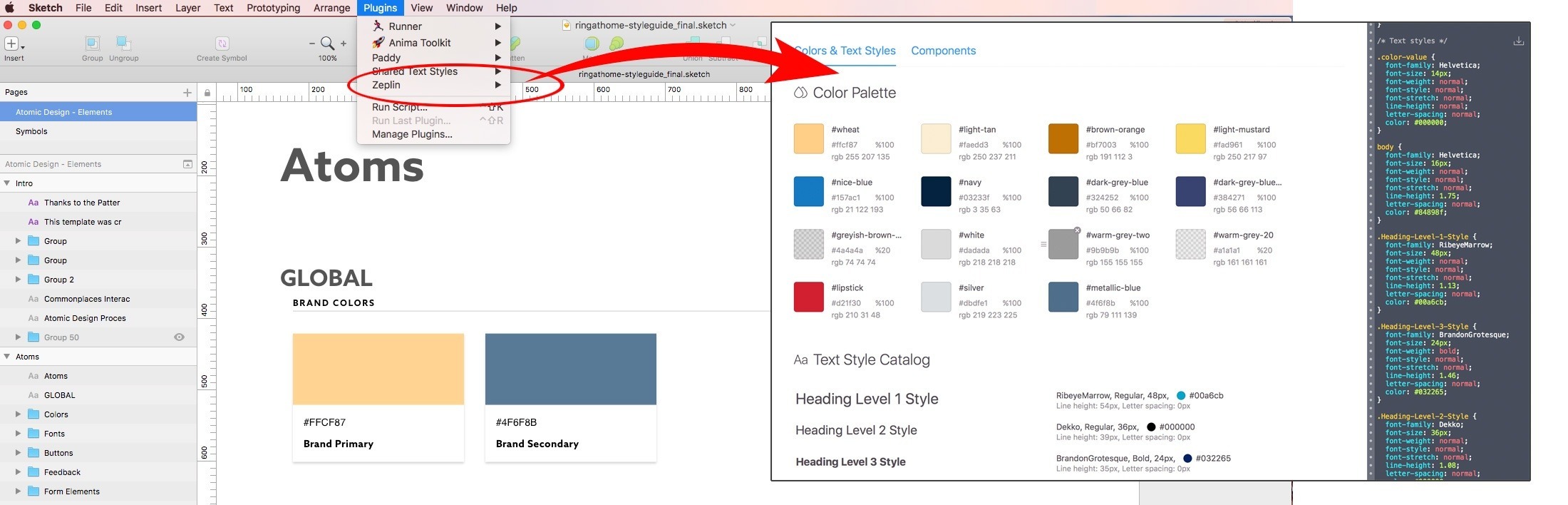Click the Insert plus toolbar button
Screen dimensions: 1568x505
[x=12, y=44]
